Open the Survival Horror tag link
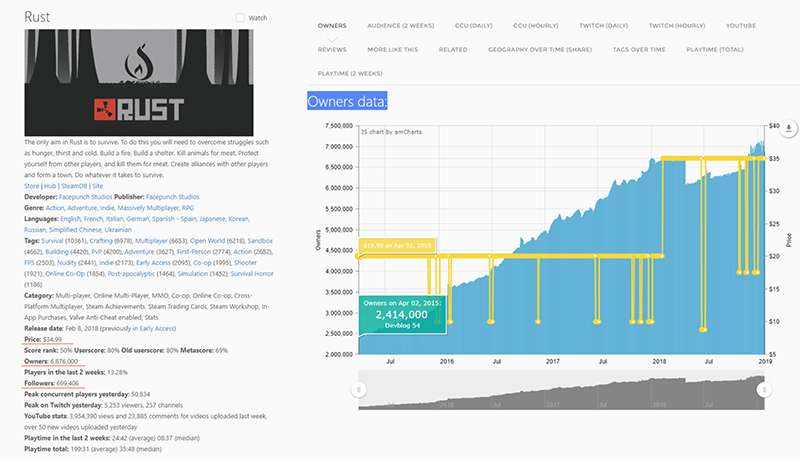Viewport: 800px width, 462px height. pos(252,274)
